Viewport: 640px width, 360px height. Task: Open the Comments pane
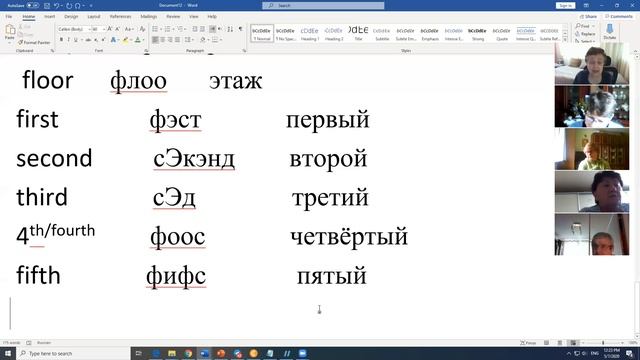[619, 17]
